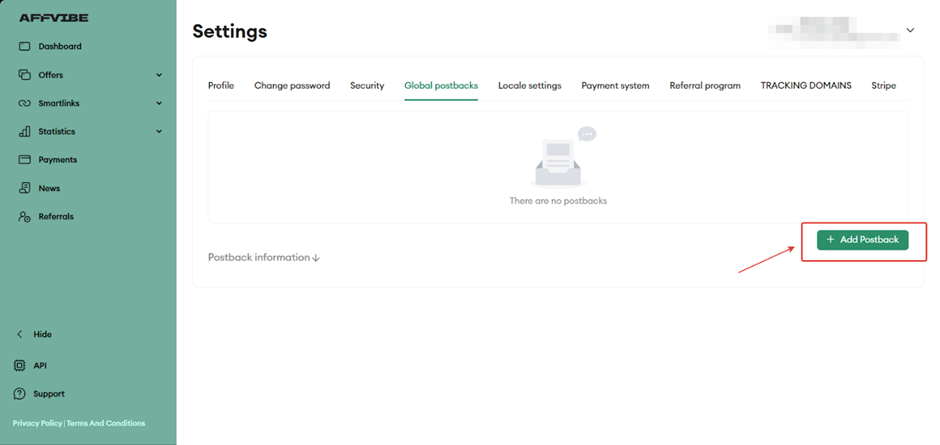The width and height of the screenshot is (940, 445).
Task: Open the Privacy Policy link
Action: pyautogui.click(x=37, y=424)
